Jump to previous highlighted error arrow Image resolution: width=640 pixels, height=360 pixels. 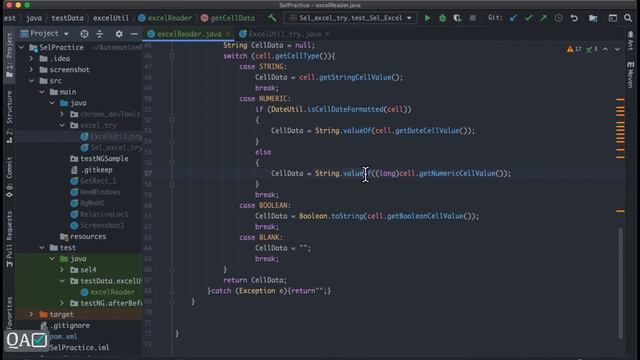click(x=606, y=49)
